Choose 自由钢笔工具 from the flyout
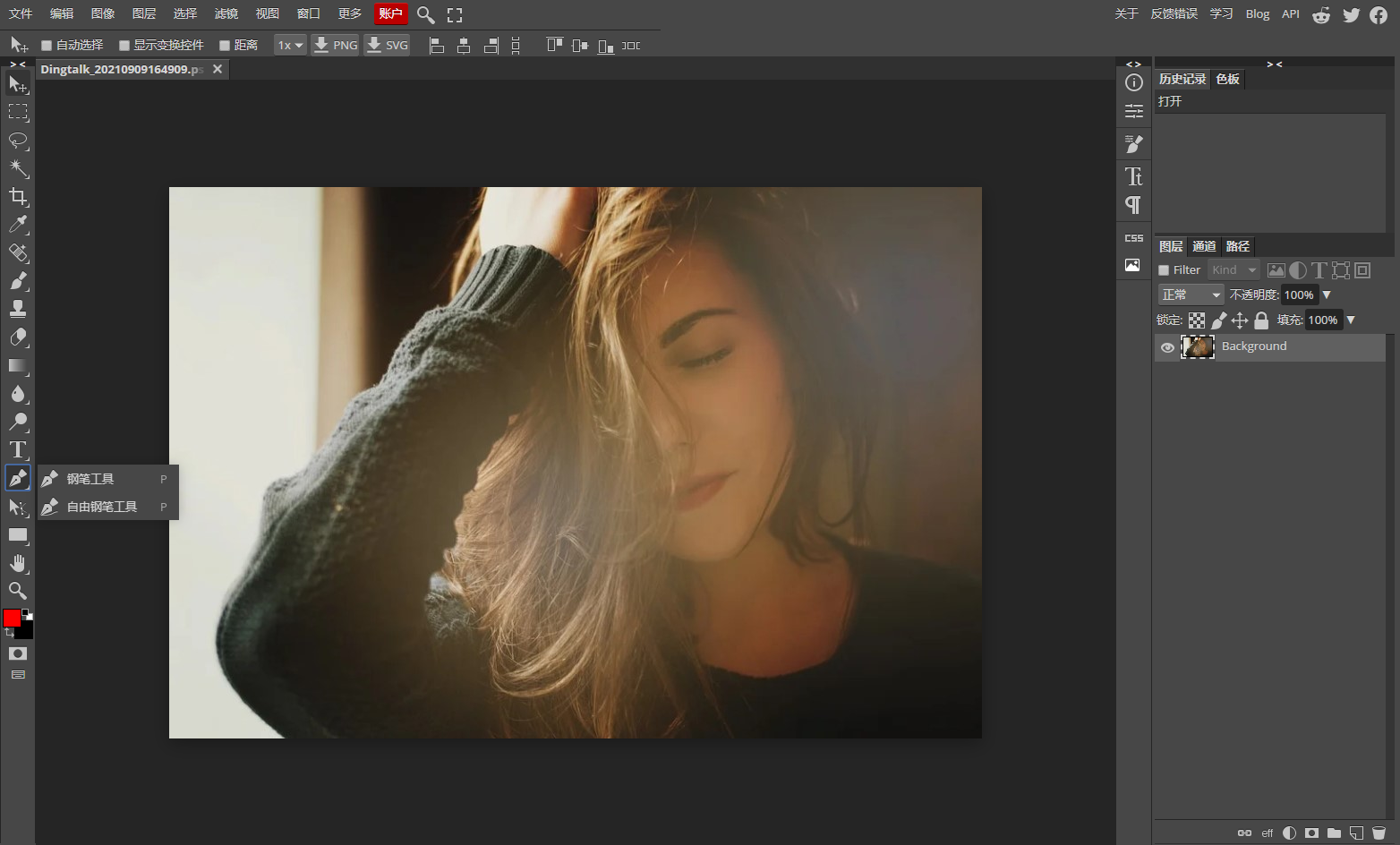The width and height of the screenshot is (1400, 845). click(102, 507)
